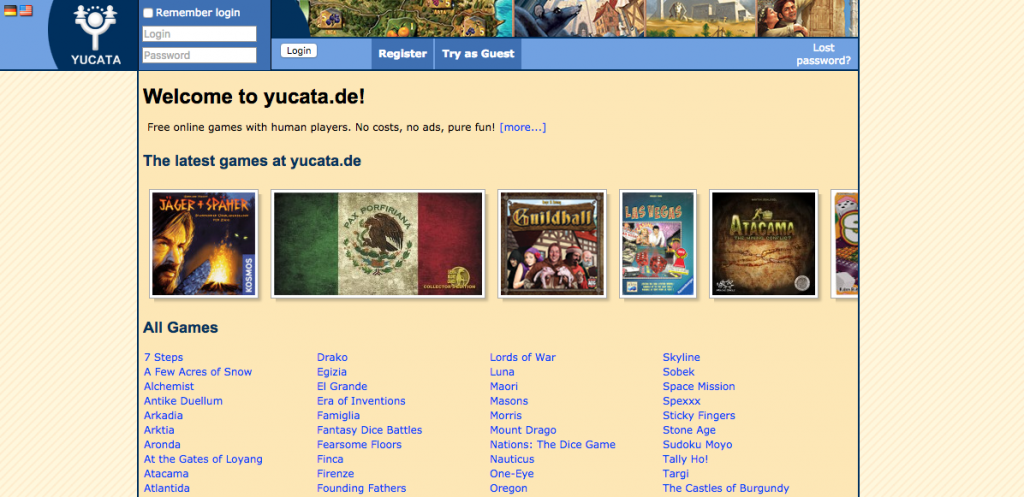Click the Yucata logo

coord(95,35)
